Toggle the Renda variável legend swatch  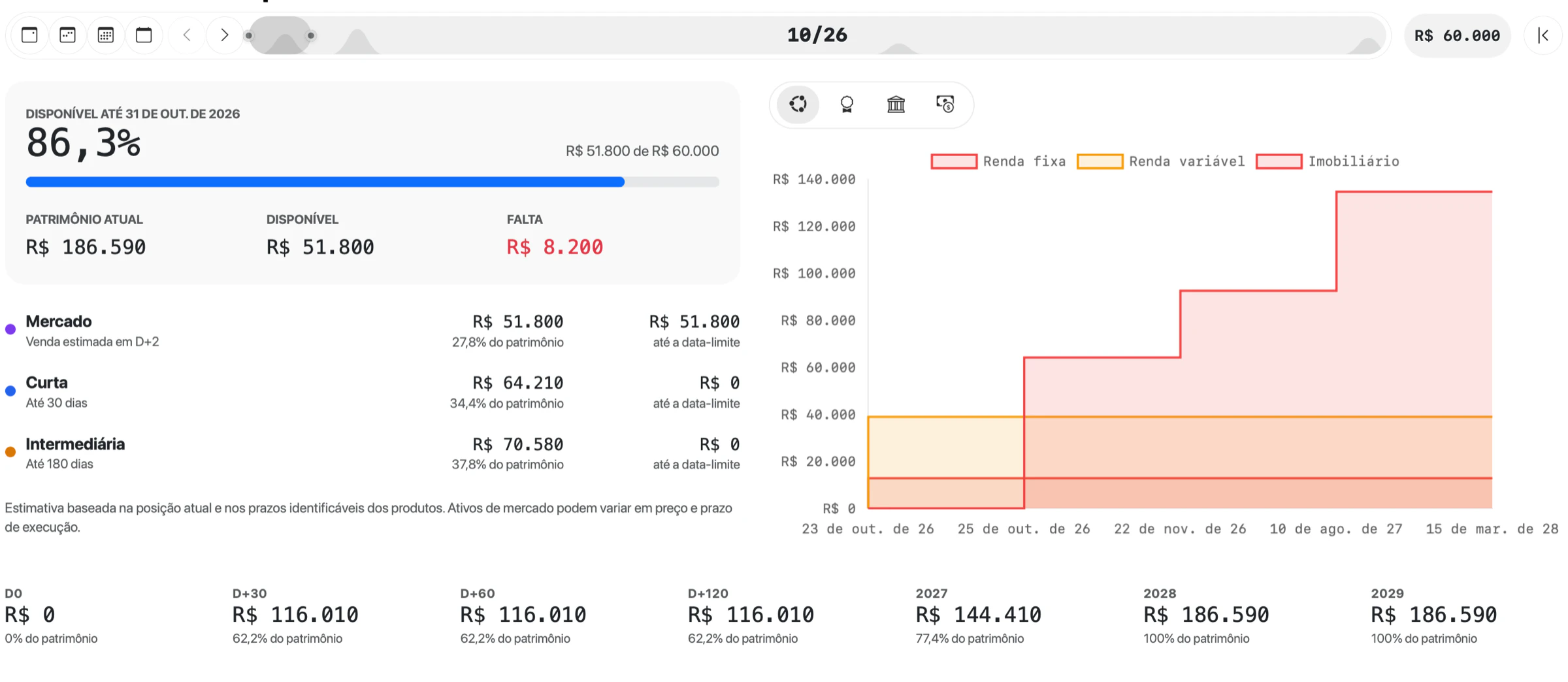[1100, 161]
